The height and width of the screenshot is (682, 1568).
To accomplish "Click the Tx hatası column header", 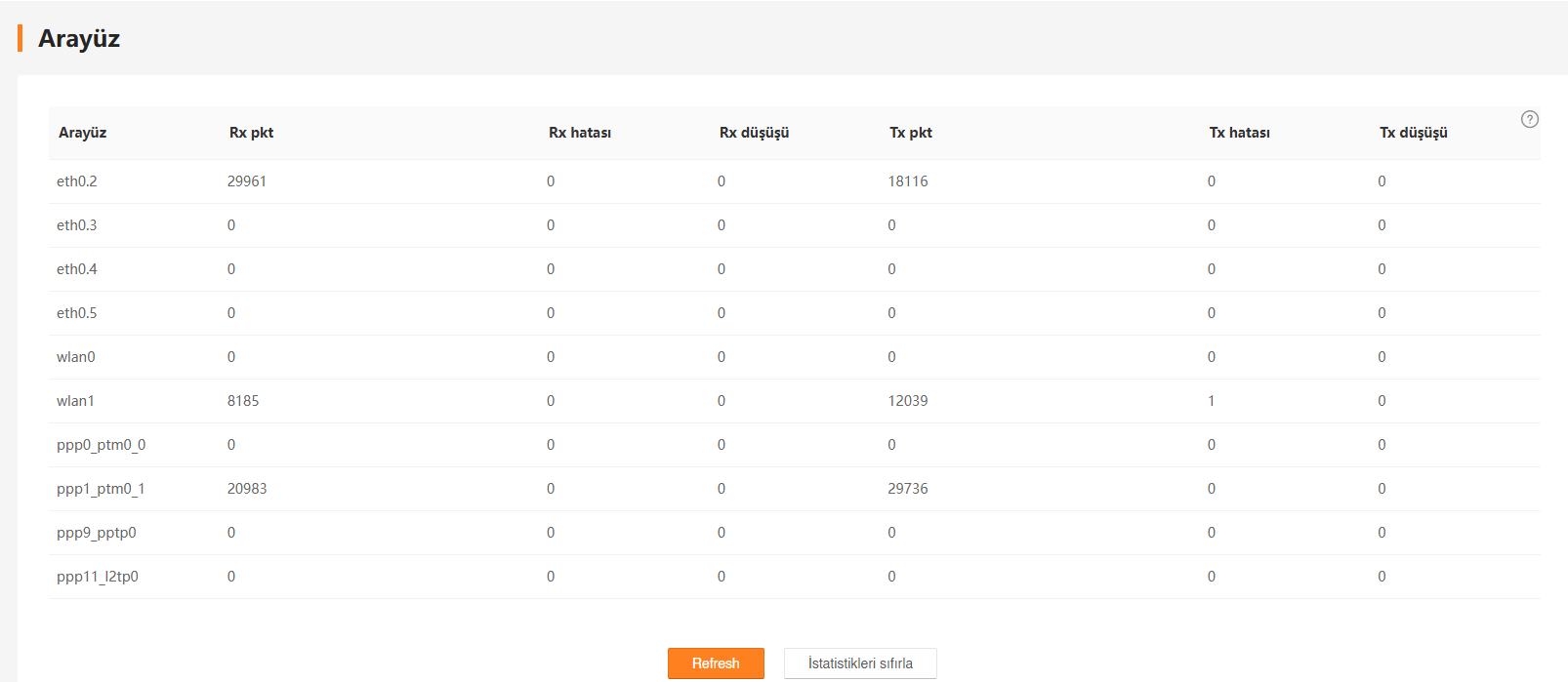I will click(x=1240, y=133).
